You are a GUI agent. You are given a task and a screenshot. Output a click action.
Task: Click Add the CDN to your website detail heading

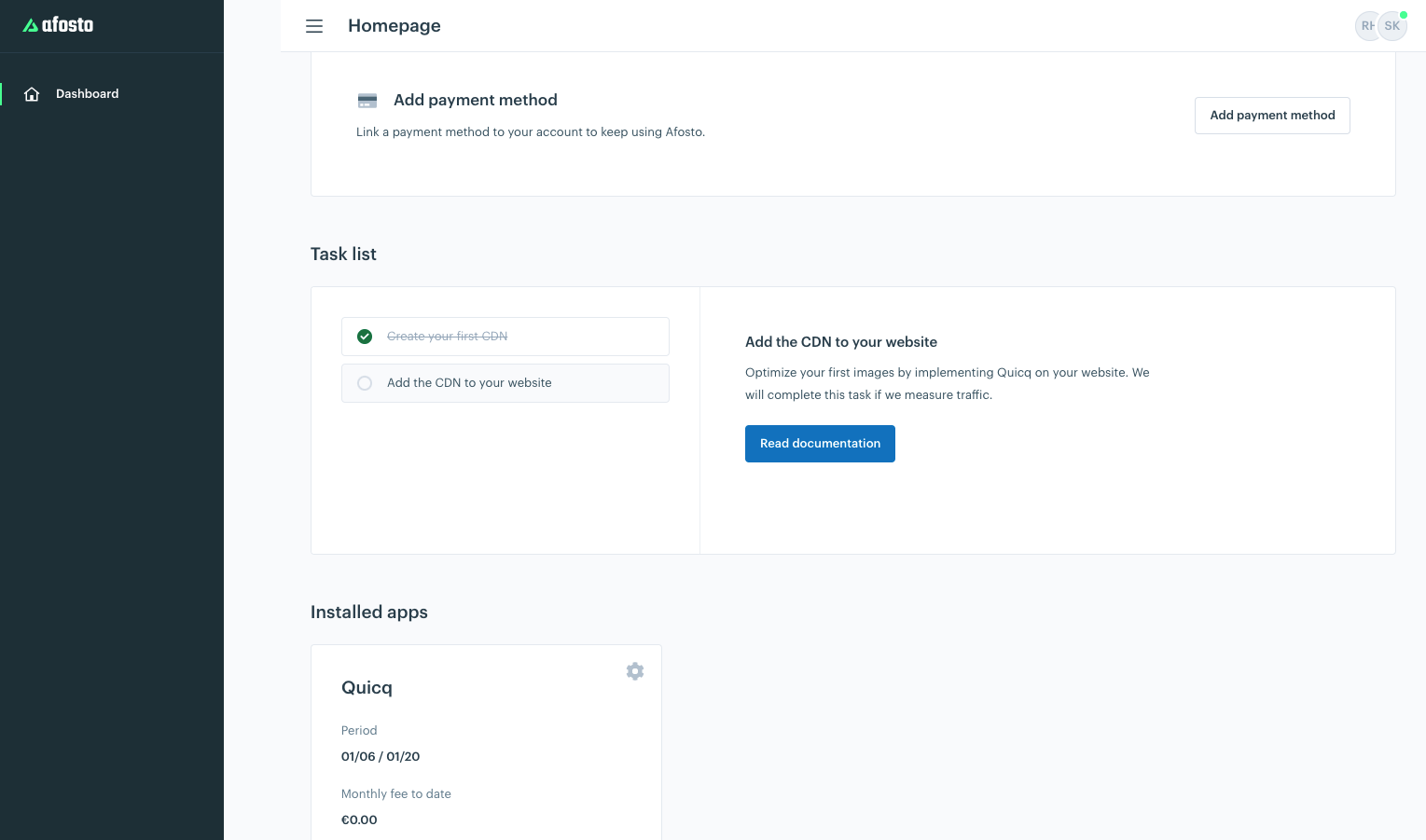[x=841, y=342]
